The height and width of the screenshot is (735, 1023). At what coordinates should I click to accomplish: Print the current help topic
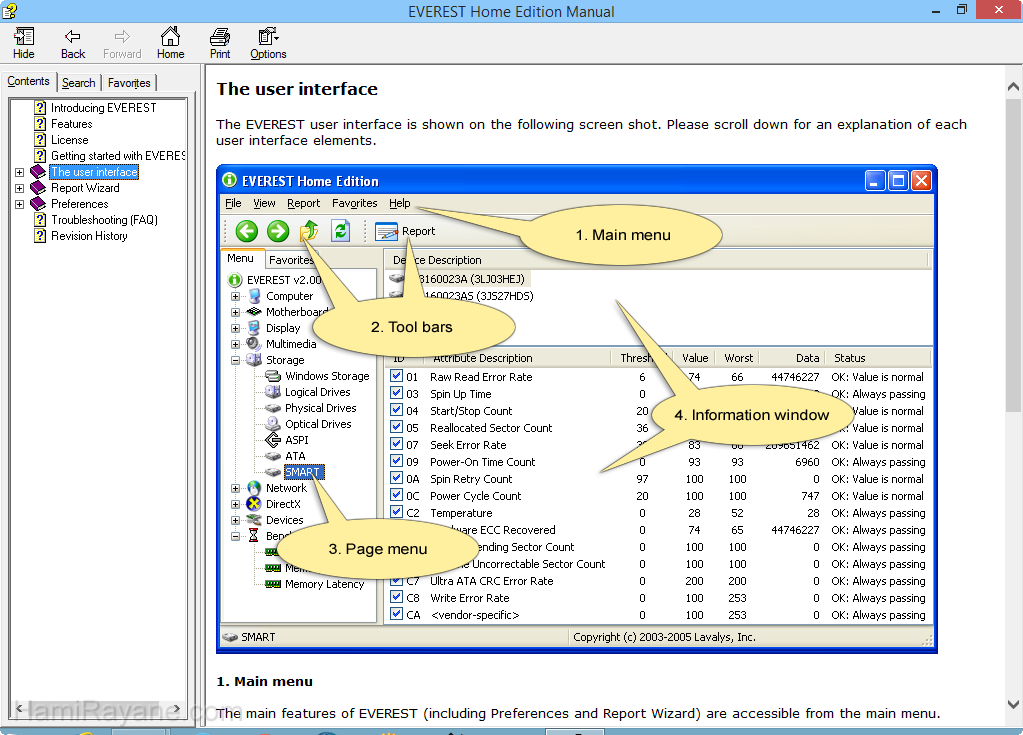[220, 44]
